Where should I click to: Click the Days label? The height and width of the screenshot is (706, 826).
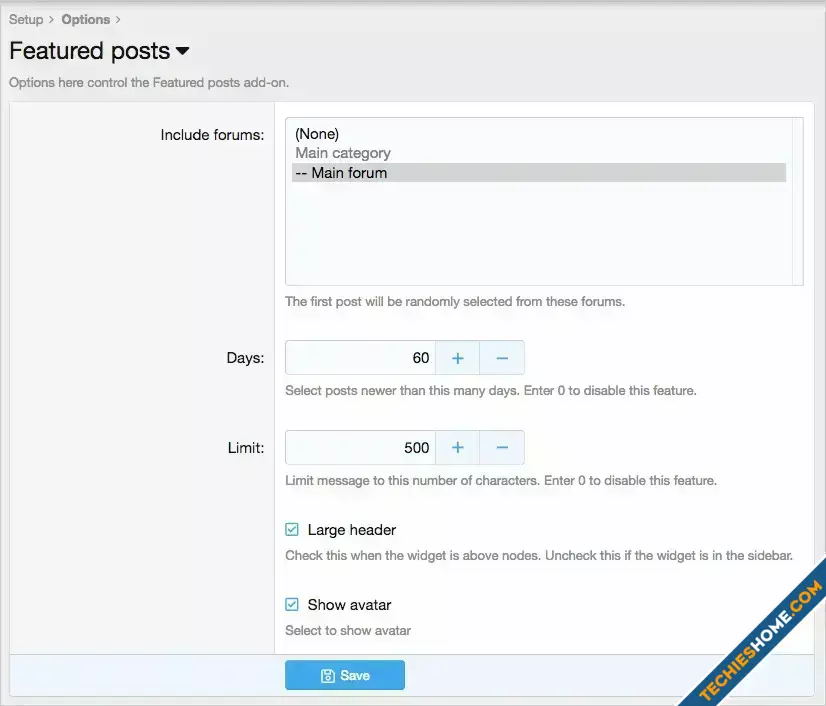click(x=245, y=358)
